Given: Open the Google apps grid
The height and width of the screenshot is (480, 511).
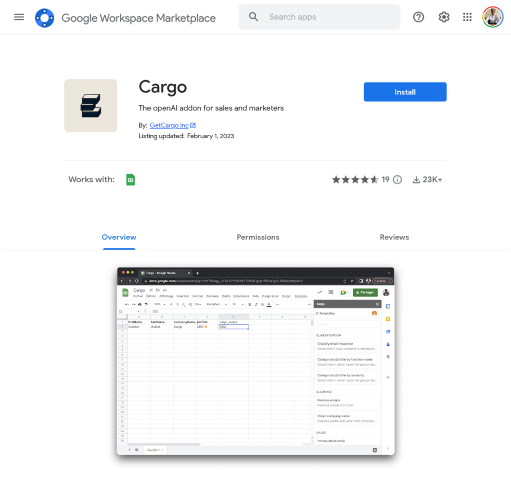Looking at the screenshot, I should (x=467, y=17).
